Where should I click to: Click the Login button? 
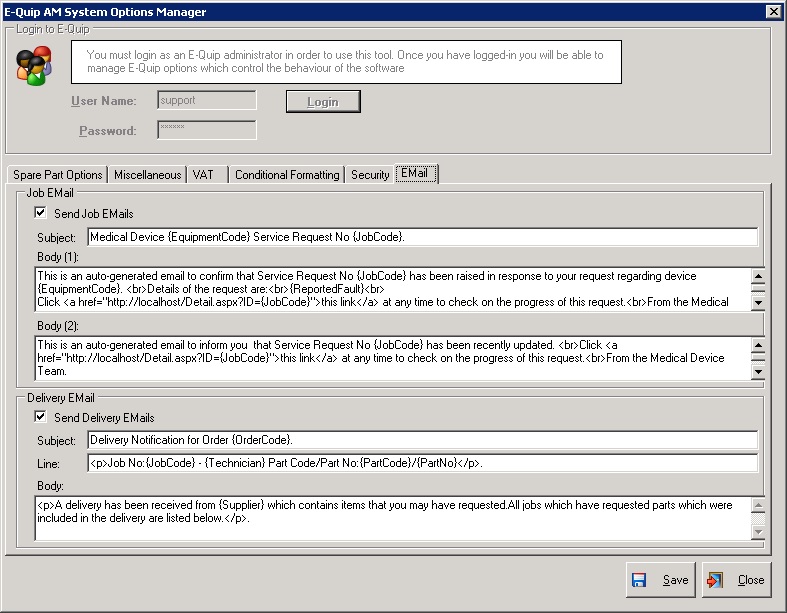[323, 101]
